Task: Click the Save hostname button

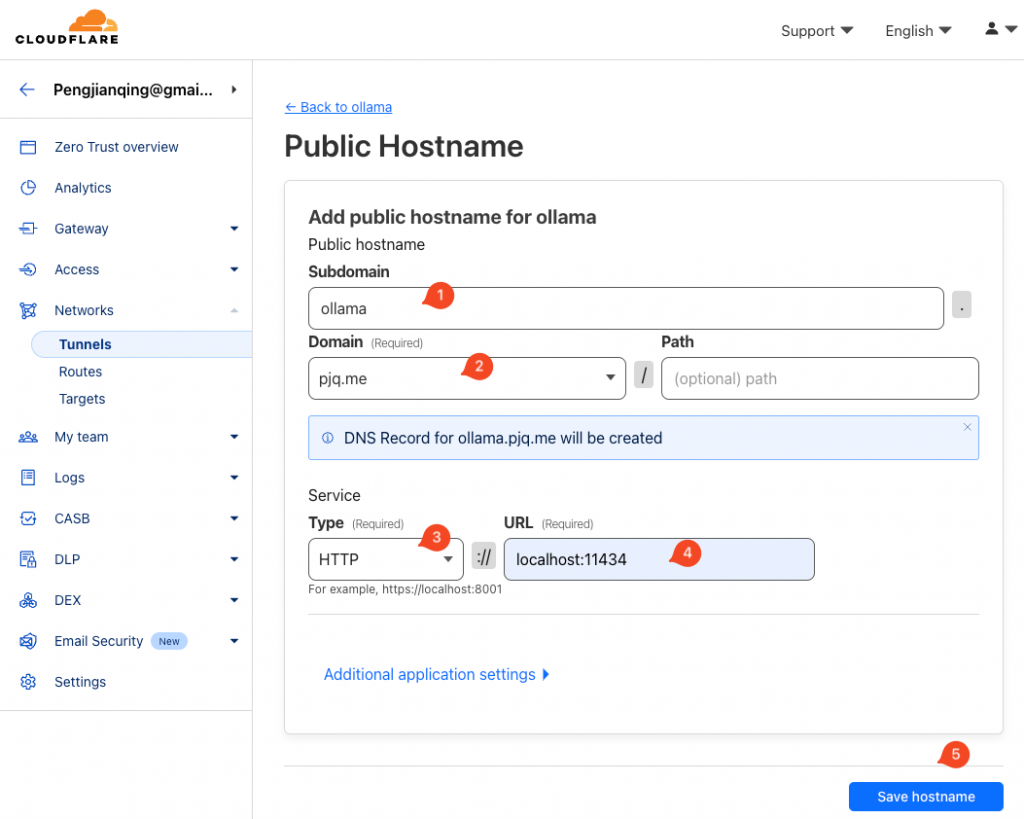Action: [925, 797]
